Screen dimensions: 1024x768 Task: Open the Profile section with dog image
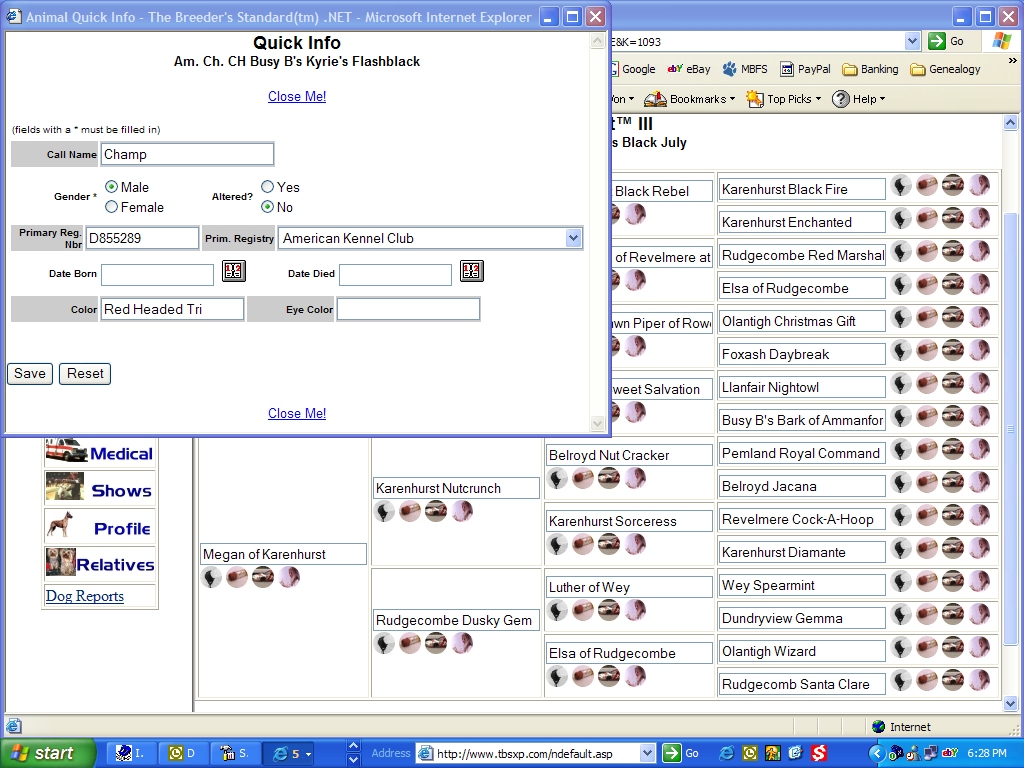point(100,527)
